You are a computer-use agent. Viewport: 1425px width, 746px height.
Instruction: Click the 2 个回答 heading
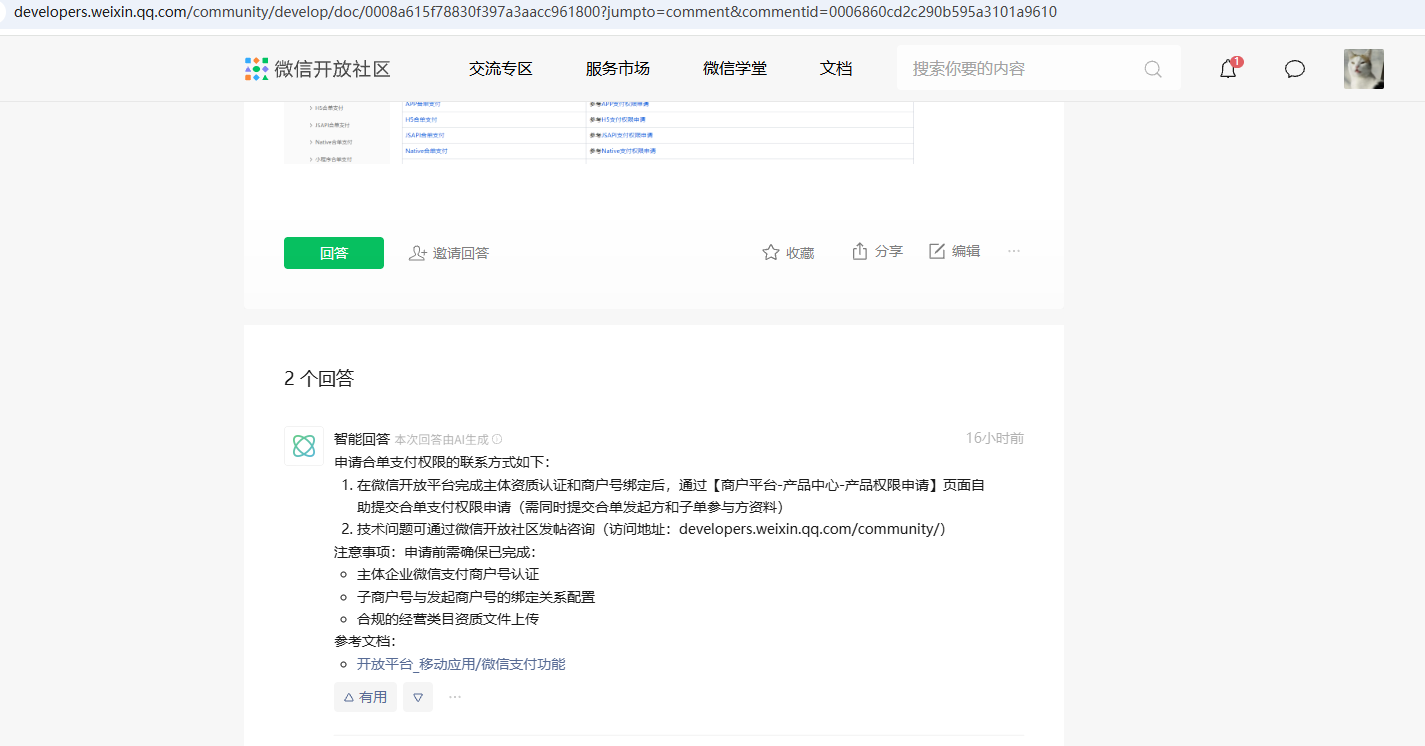coord(319,378)
